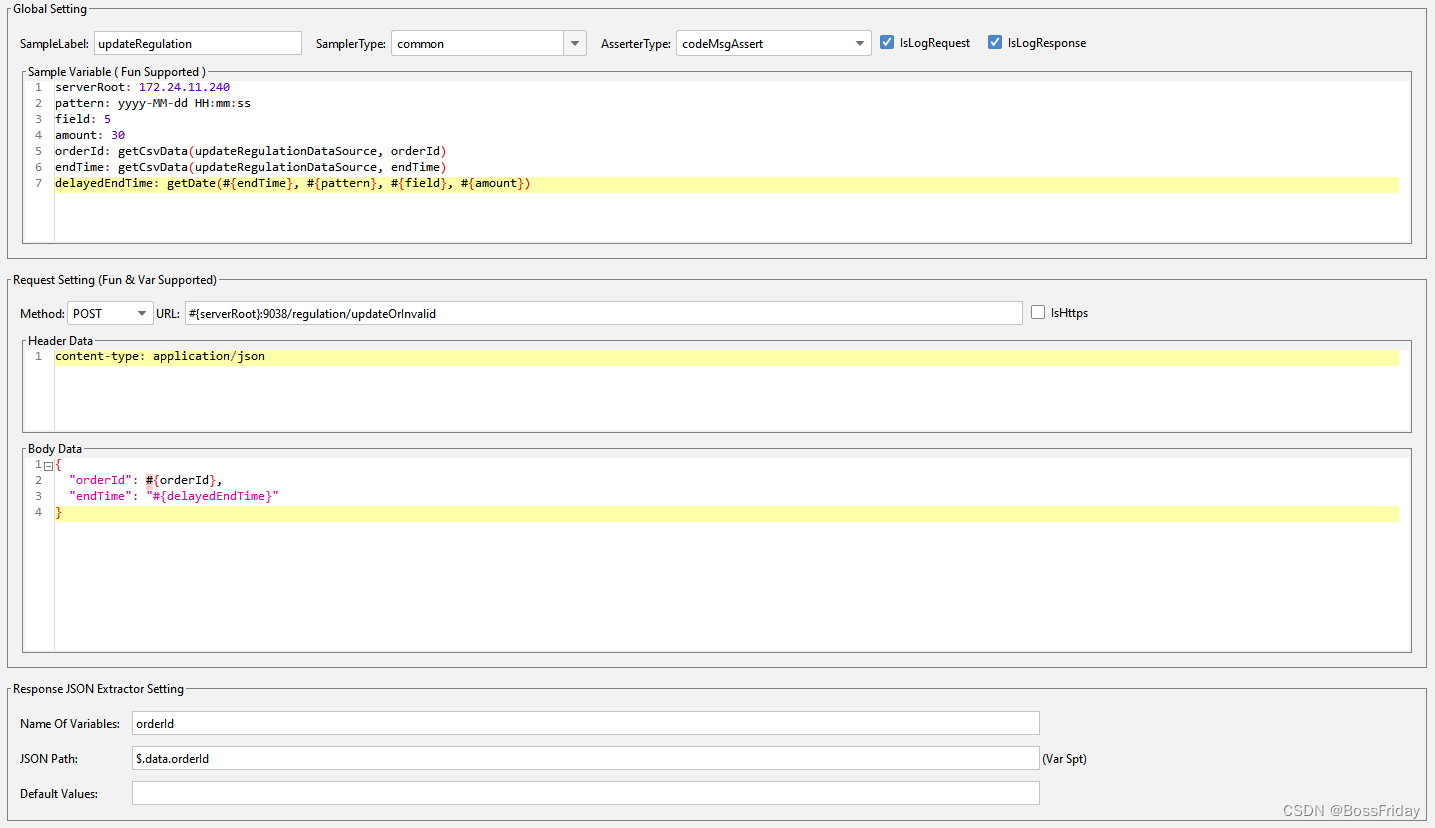
Task: Toggle the IsLogResponse checkbox
Action: click(x=995, y=43)
